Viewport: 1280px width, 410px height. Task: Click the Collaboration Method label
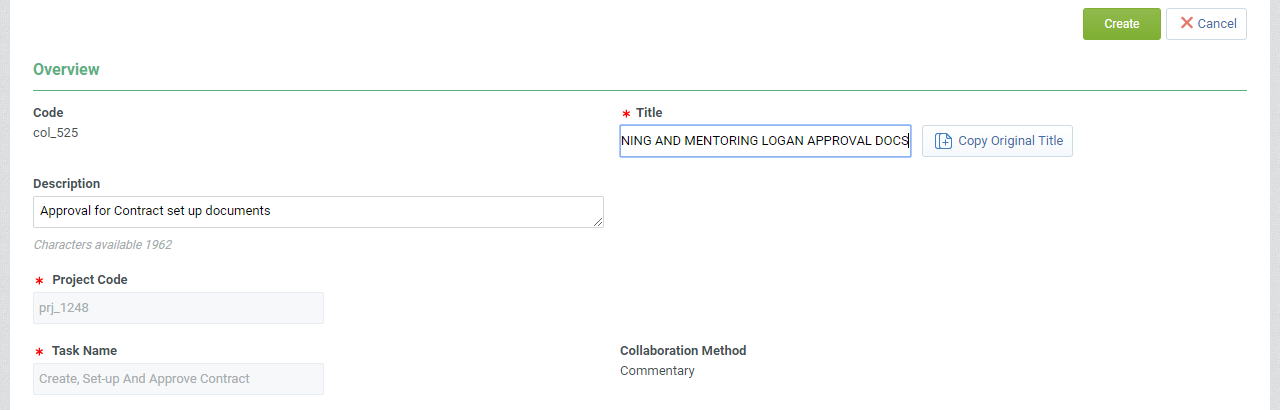pos(683,351)
